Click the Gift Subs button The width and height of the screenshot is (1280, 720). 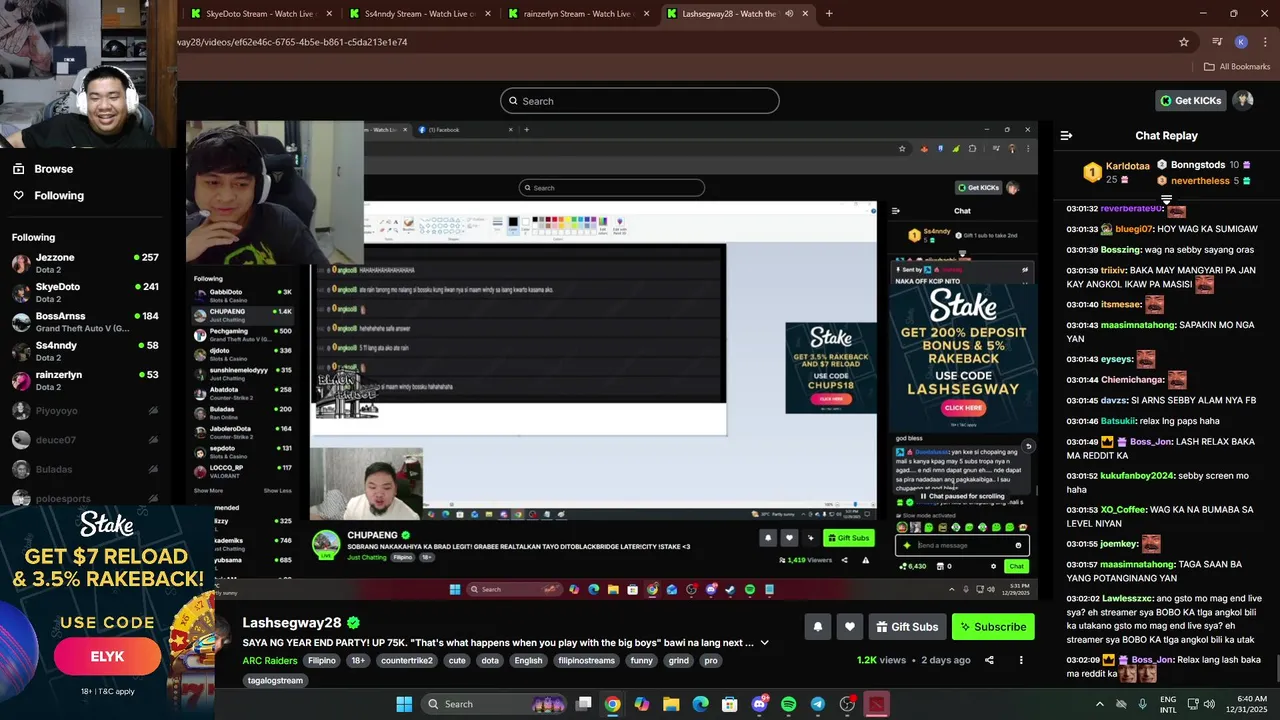[907, 627]
